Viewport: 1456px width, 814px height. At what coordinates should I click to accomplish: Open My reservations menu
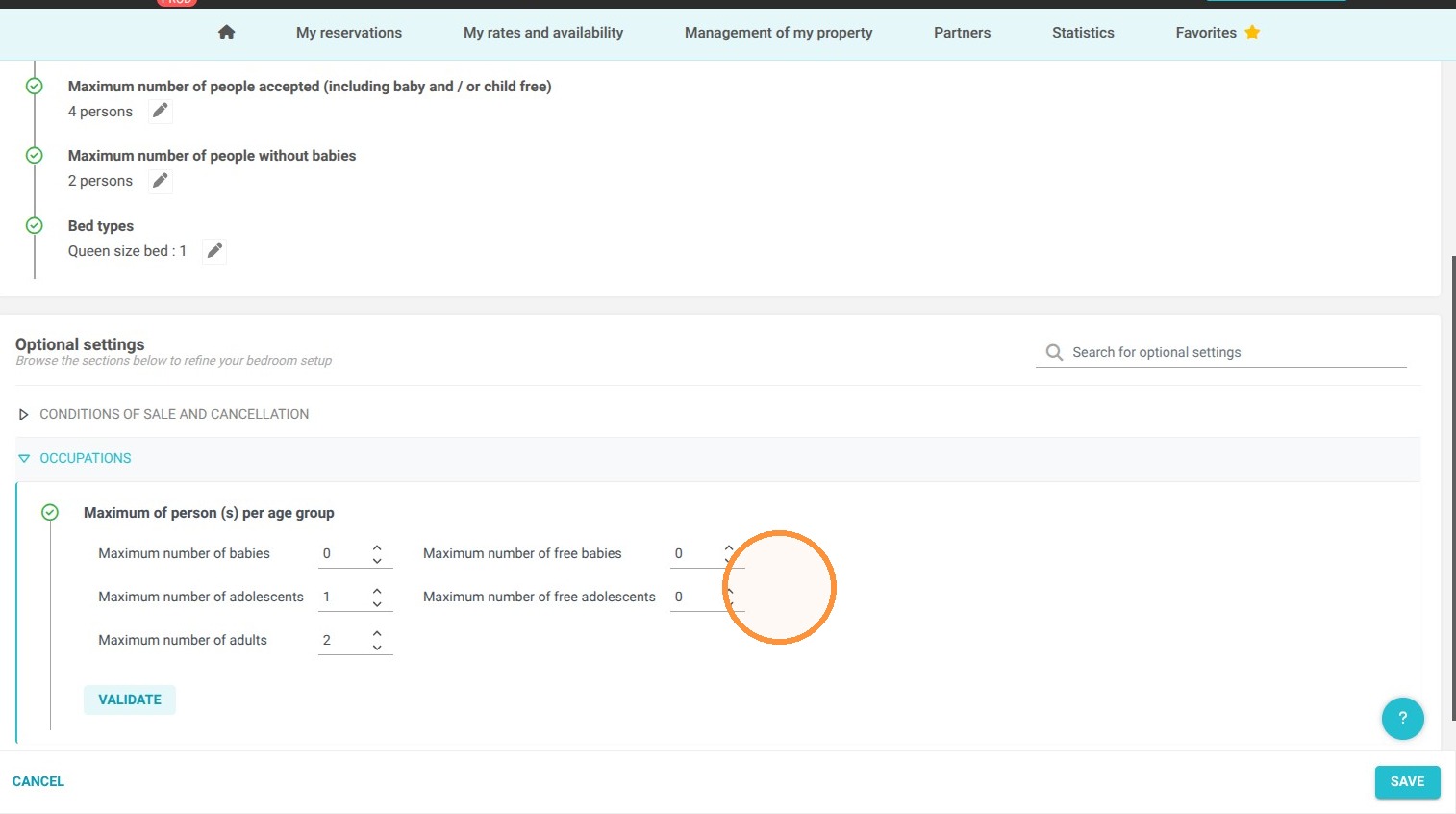coord(349,33)
